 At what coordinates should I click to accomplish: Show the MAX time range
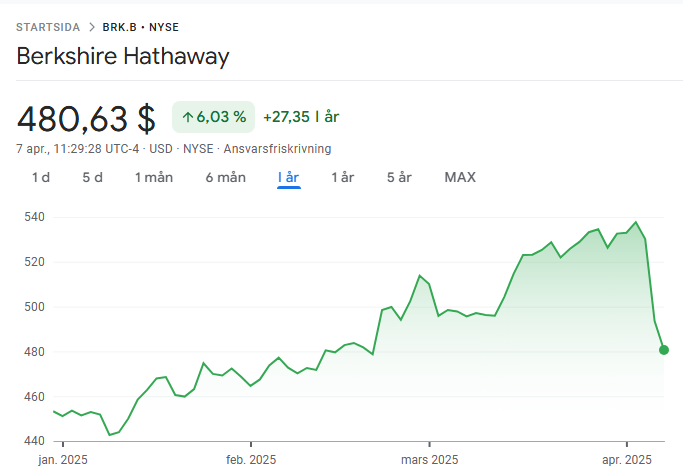(x=460, y=177)
